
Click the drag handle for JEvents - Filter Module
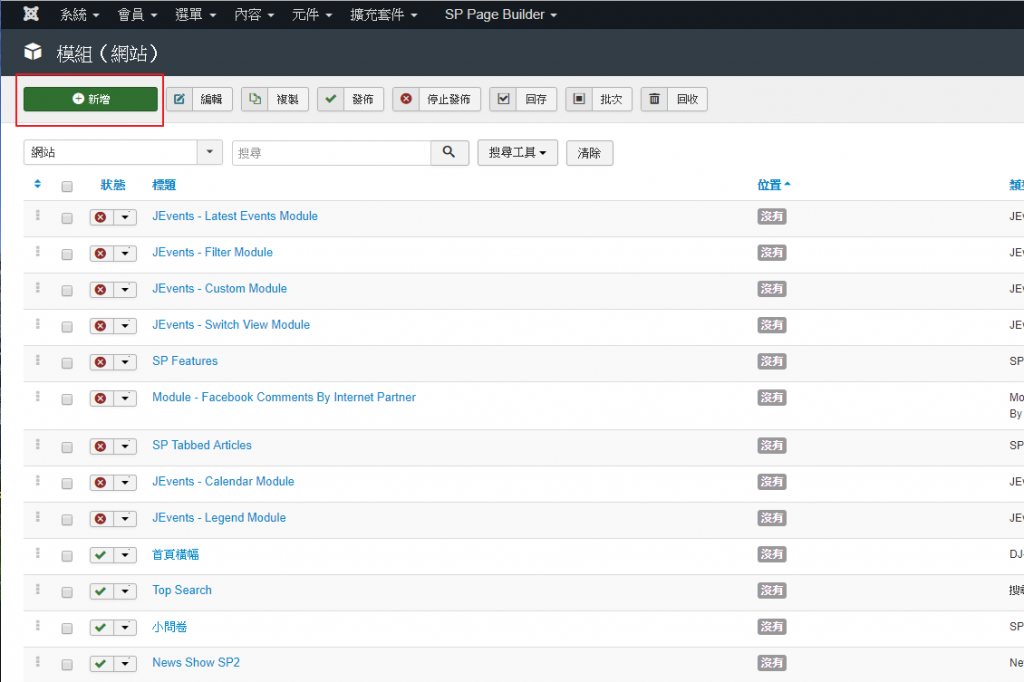(x=38, y=252)
